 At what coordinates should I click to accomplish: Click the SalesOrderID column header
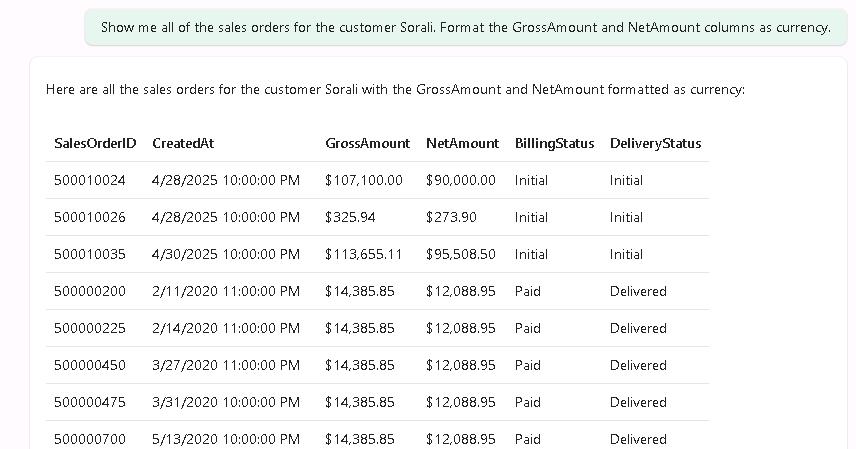[95, 143]
